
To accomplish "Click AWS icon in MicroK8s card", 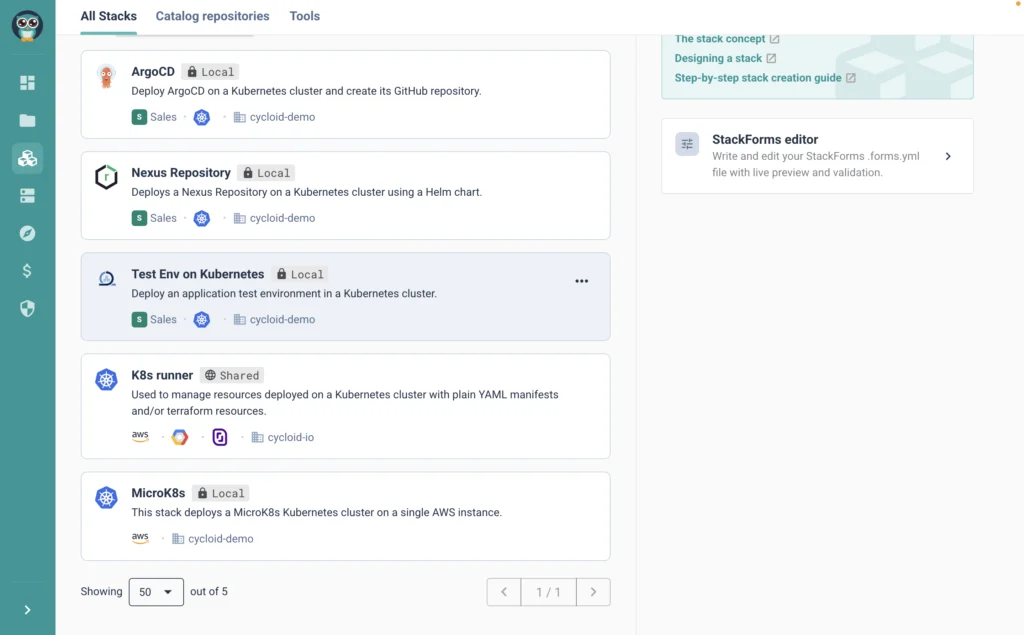I will 140,538.
